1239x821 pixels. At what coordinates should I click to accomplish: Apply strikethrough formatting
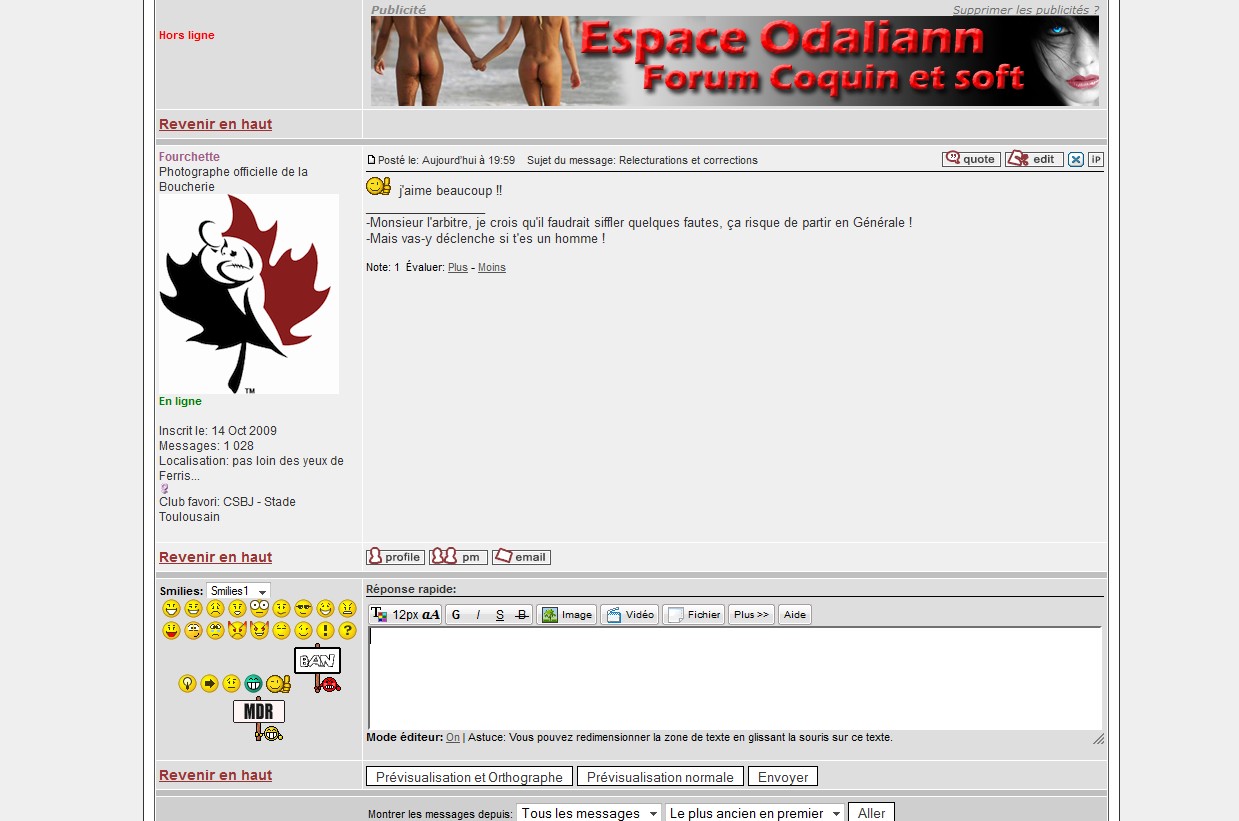point(522,615)
